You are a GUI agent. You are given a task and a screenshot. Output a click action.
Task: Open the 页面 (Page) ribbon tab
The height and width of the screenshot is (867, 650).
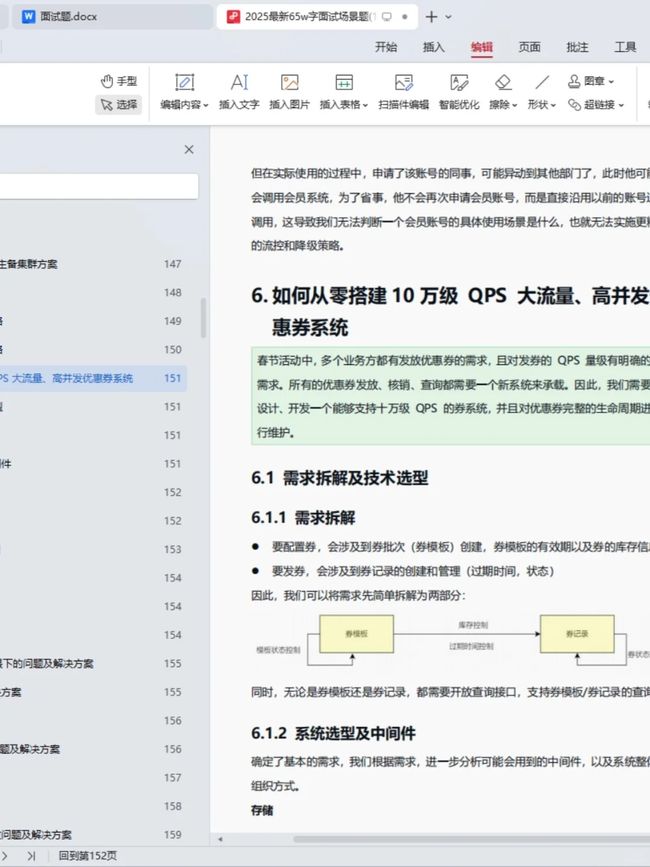[x=529, y=47]
